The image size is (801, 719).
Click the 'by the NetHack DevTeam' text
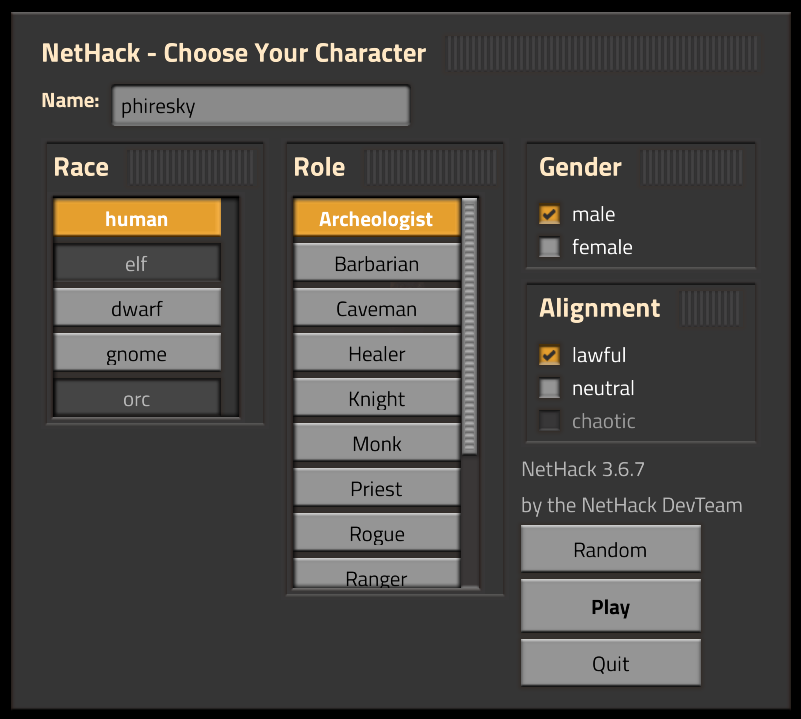coord(632,505)
